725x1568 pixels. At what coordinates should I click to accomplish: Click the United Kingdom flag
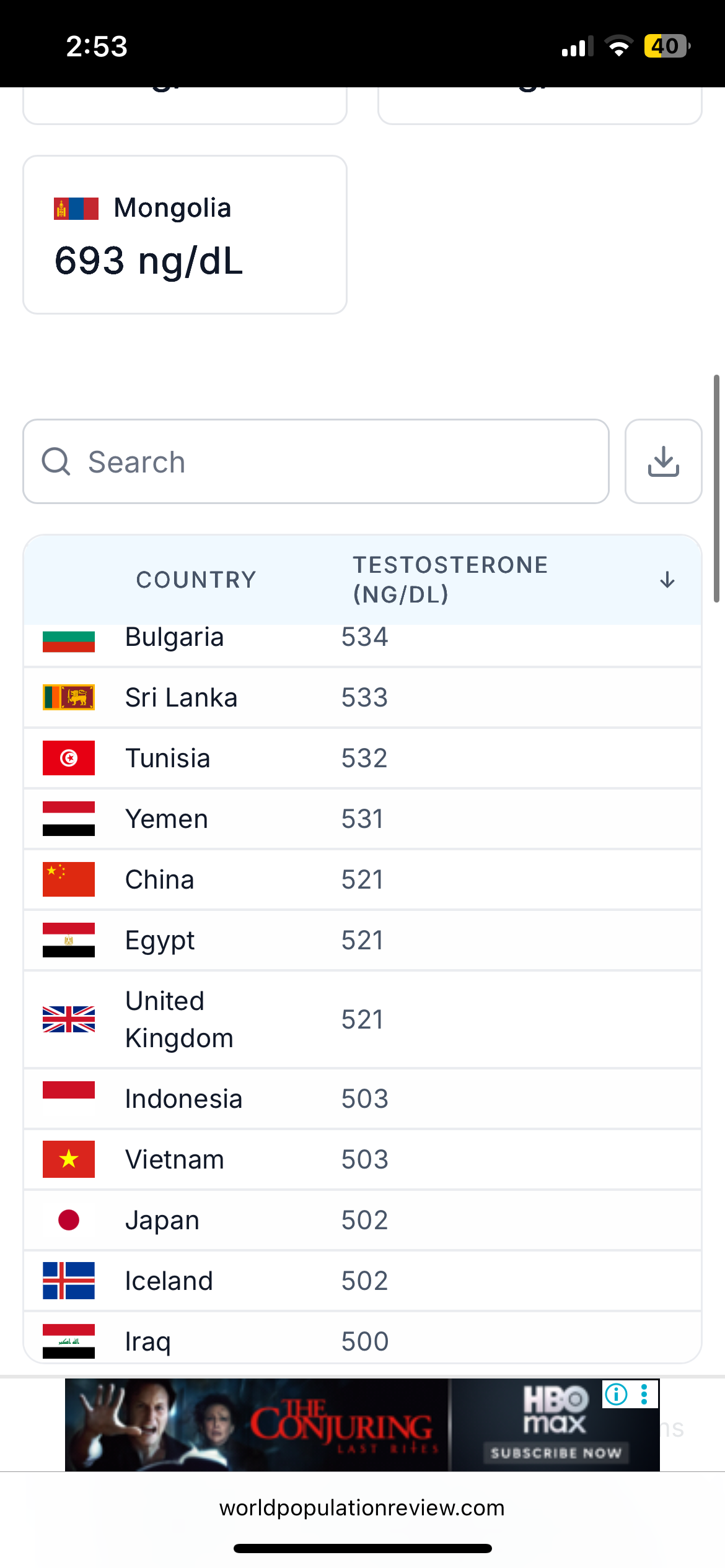pos(69,1019)
